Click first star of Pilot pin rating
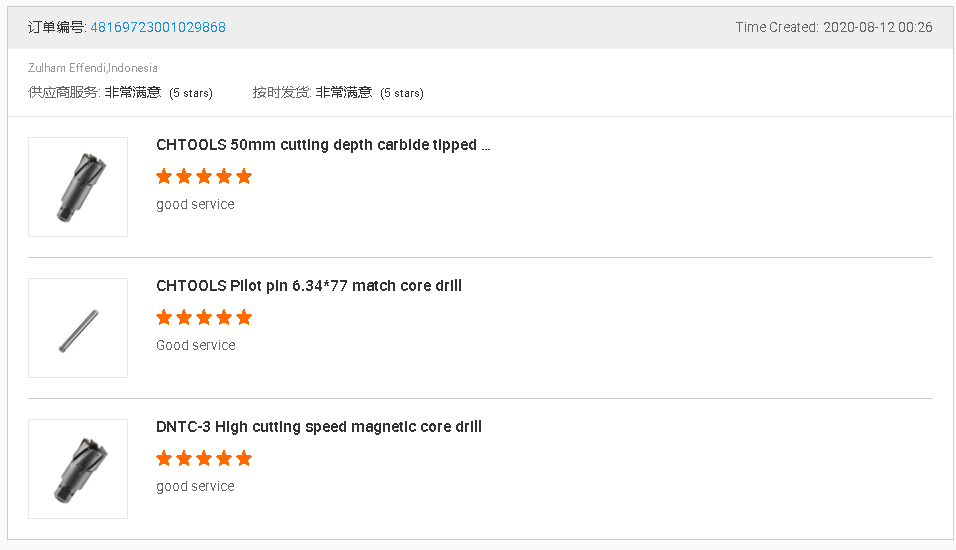Image resolution: width=956 pixels, height=550 pixels. pyautogui.click(x=165, y=318)
